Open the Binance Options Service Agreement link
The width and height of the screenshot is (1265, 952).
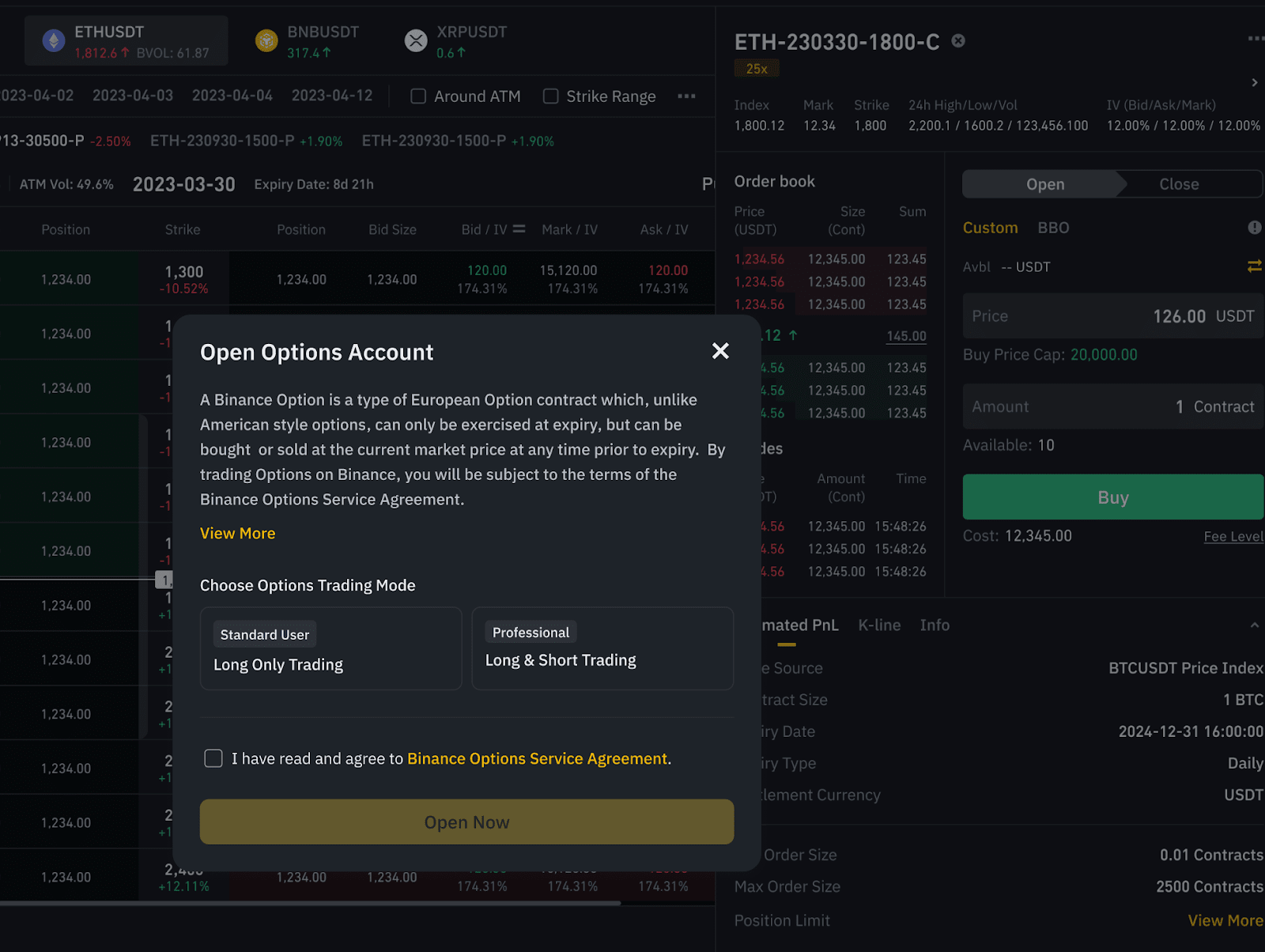538,759
